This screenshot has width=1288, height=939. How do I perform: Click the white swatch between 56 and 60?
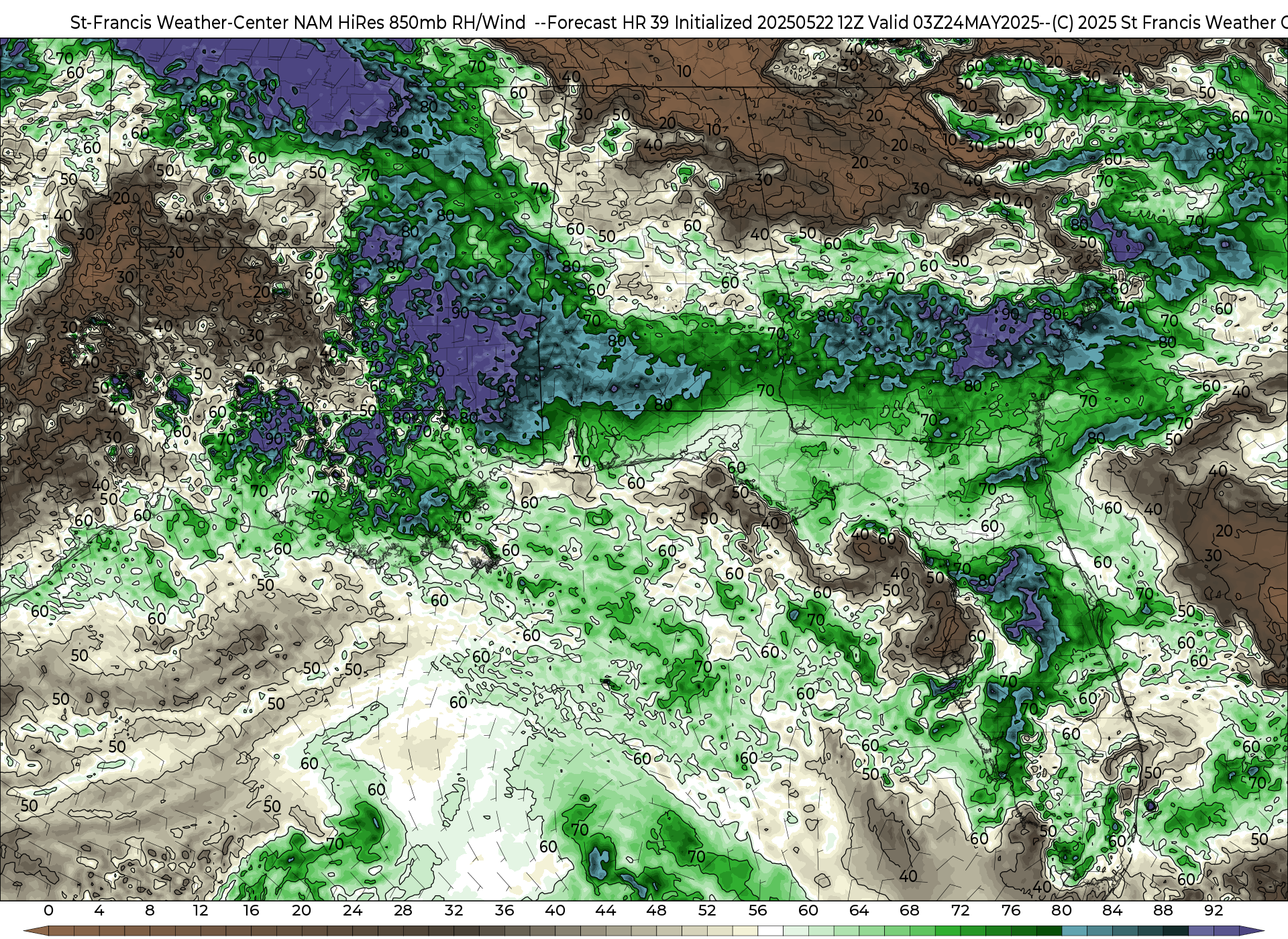pyautogui.click(x=770, y=931)
